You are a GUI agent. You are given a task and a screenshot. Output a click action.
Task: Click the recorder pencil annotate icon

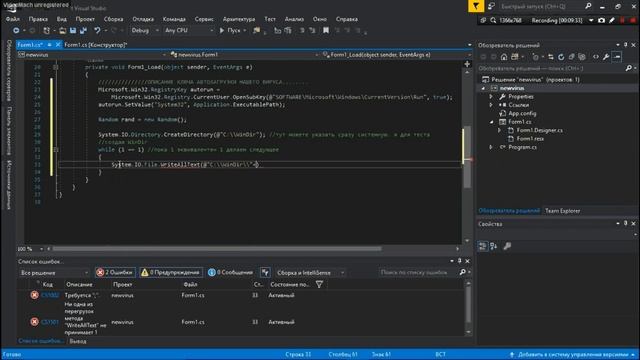[x=612, y=20]
